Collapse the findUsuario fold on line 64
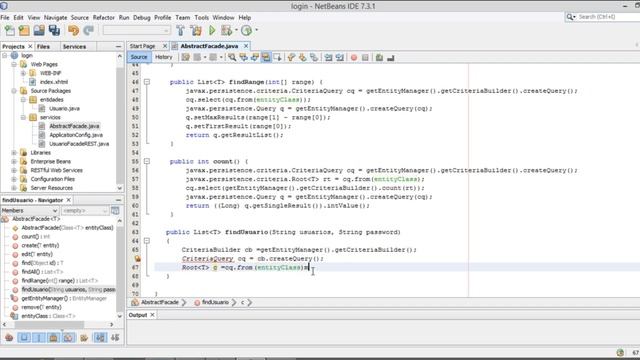Image resolution: width=640 pixels, height=360 pixels. [147, 241]
